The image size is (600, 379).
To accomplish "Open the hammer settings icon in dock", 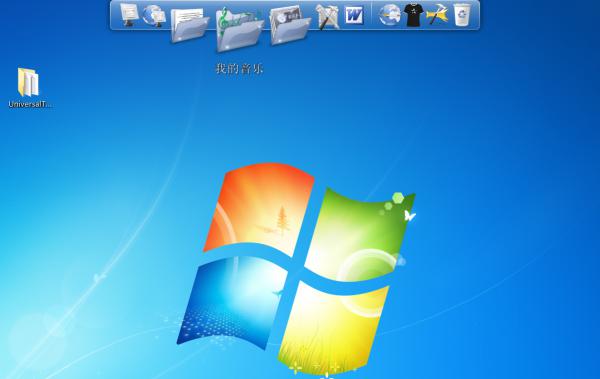I will [x=437, y=15].
